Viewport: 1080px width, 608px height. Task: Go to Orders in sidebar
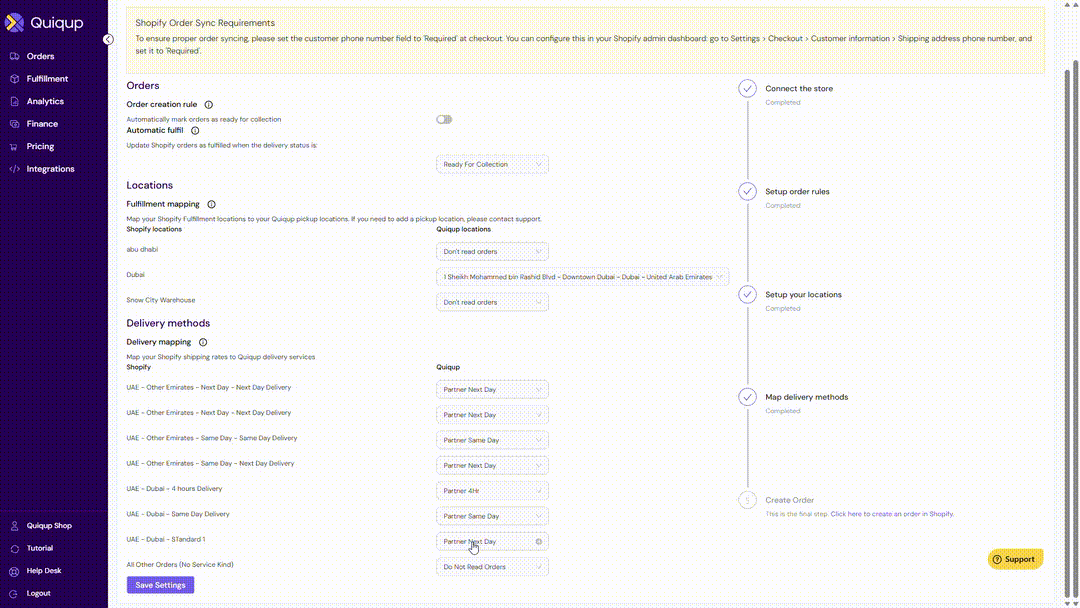pyautogui.click(x=41, y=56)
